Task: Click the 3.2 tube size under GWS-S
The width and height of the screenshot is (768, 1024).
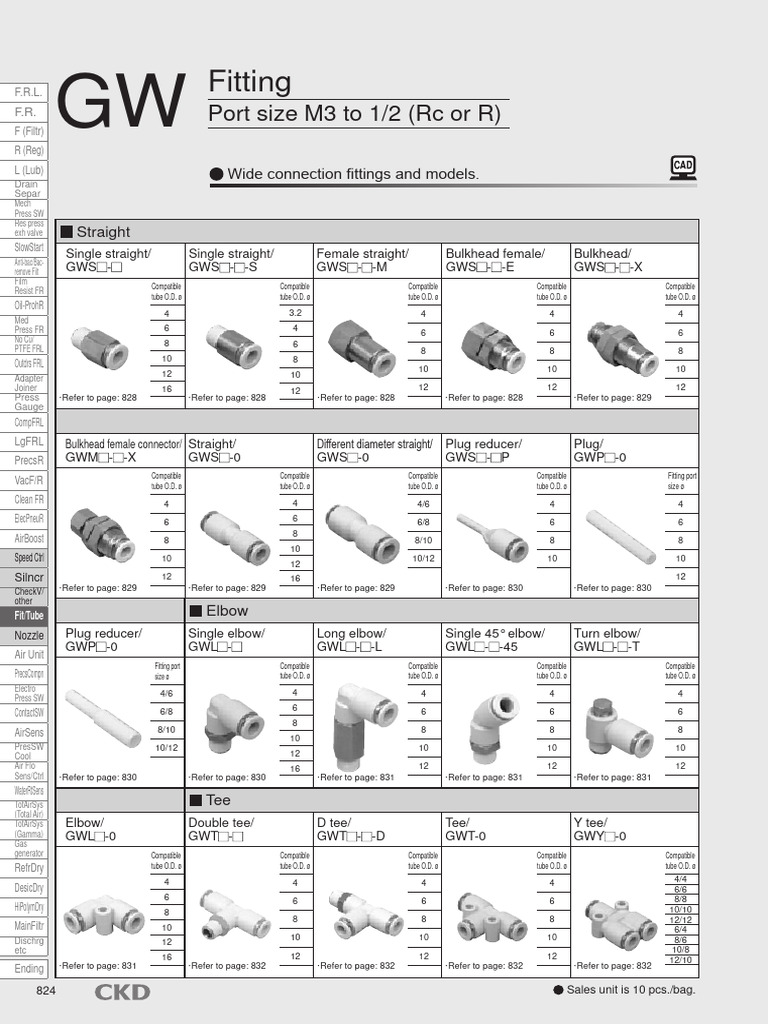Action: [x=295, y=313]
